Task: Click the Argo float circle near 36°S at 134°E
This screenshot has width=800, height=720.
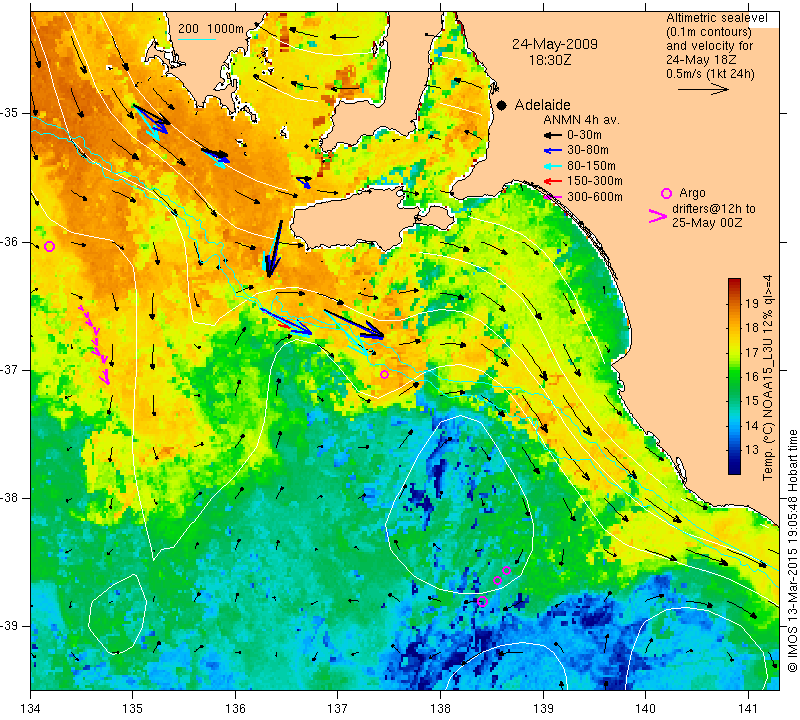Action: click(49, 246)
